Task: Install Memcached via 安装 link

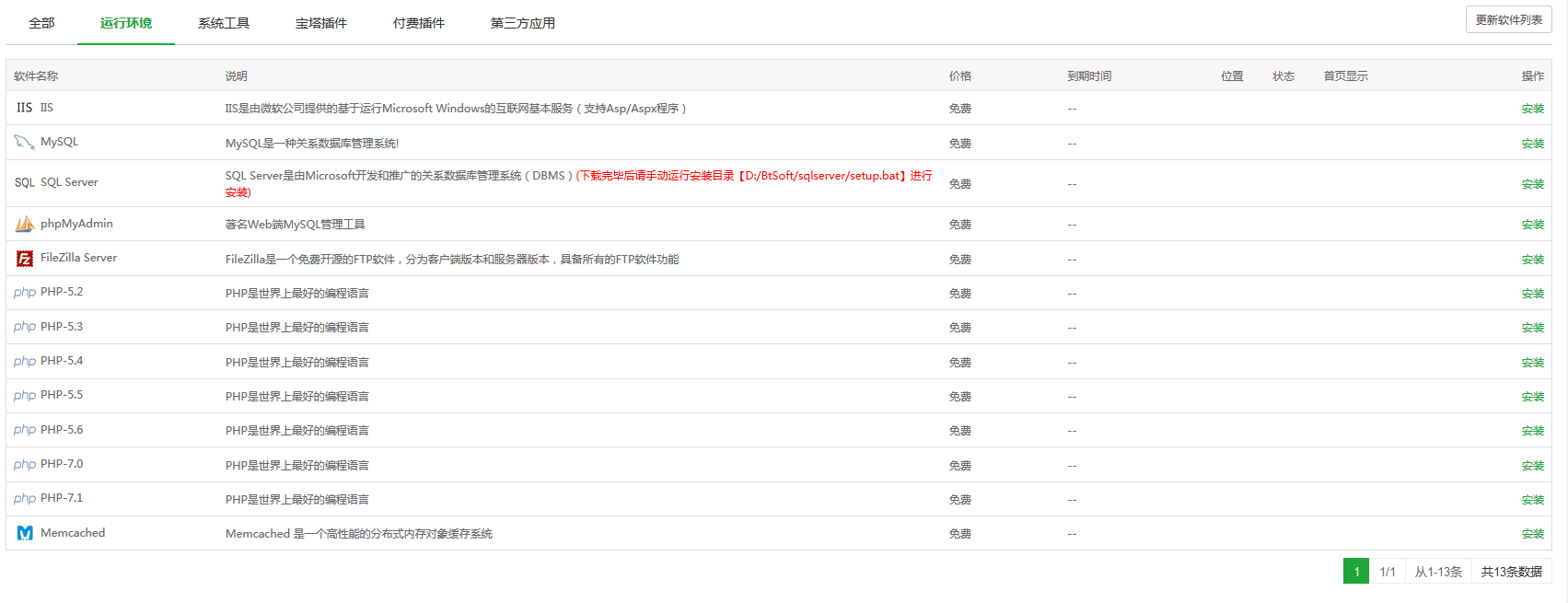Action: pos(1533,534)
